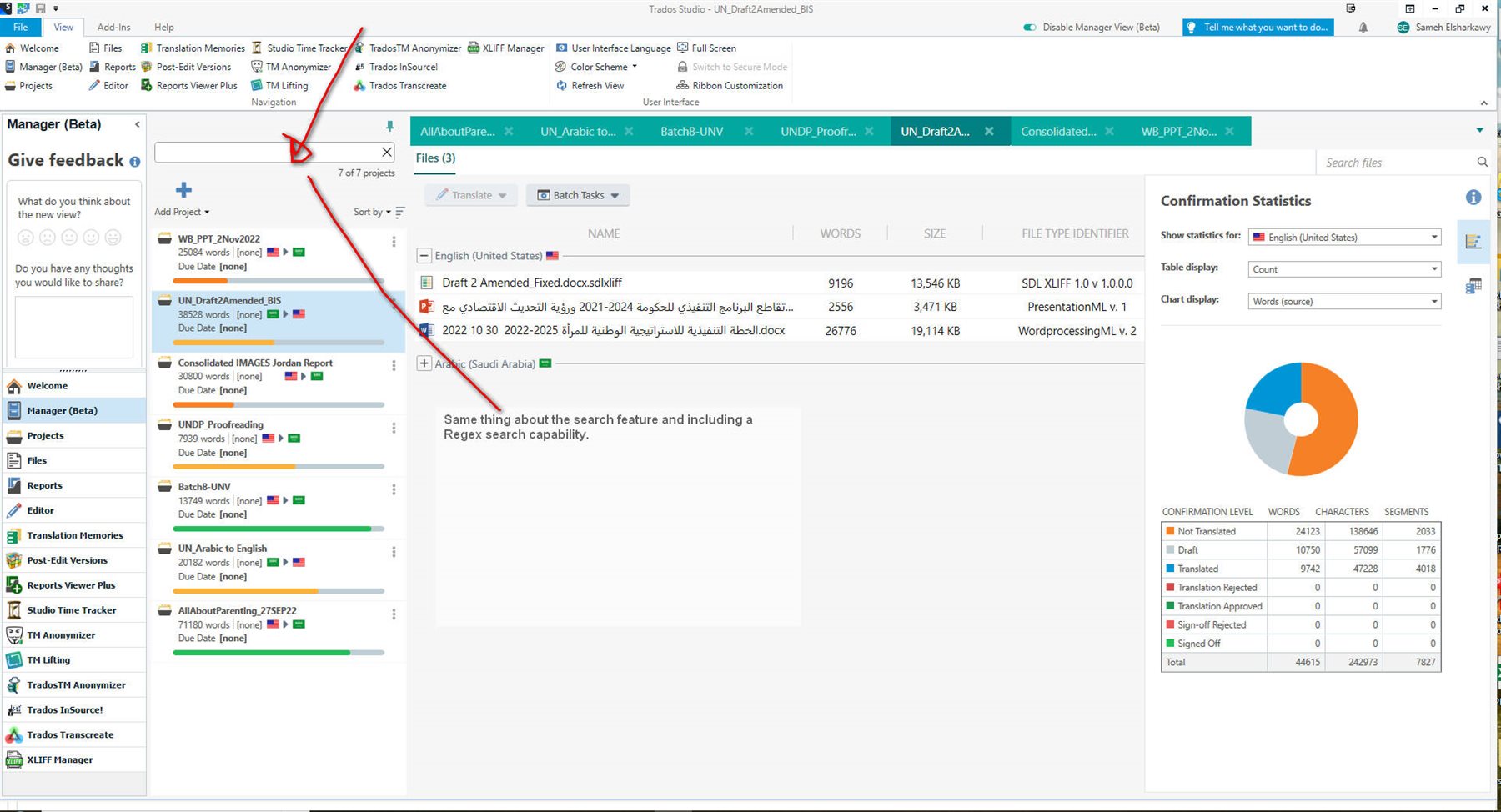Image resolution: width=1501 pixels, height=812 pixels.
Task: Select UN_Arabic to English project
Action: click(278, 569)
